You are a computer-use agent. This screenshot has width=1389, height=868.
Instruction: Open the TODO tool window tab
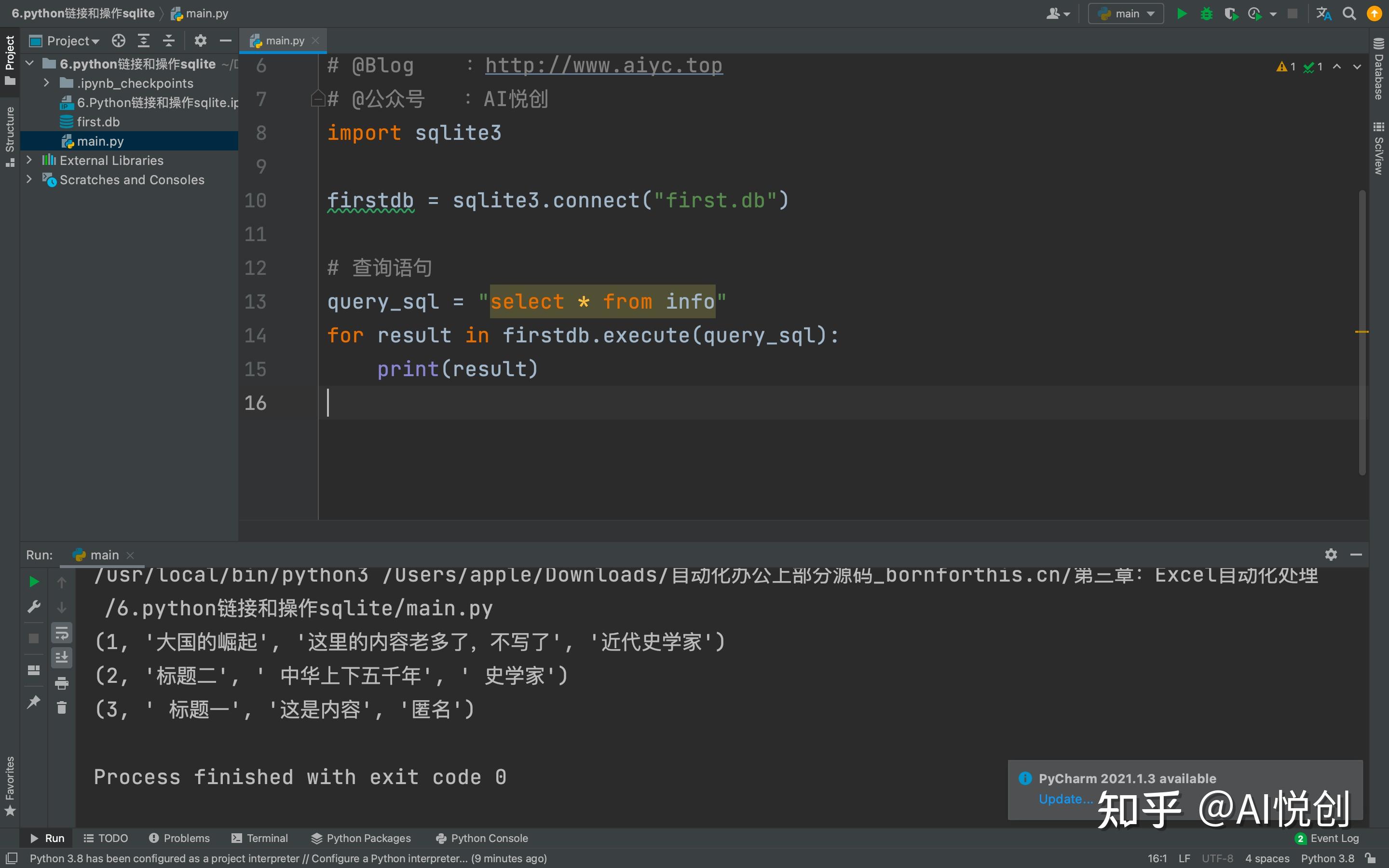click(106, 838)
